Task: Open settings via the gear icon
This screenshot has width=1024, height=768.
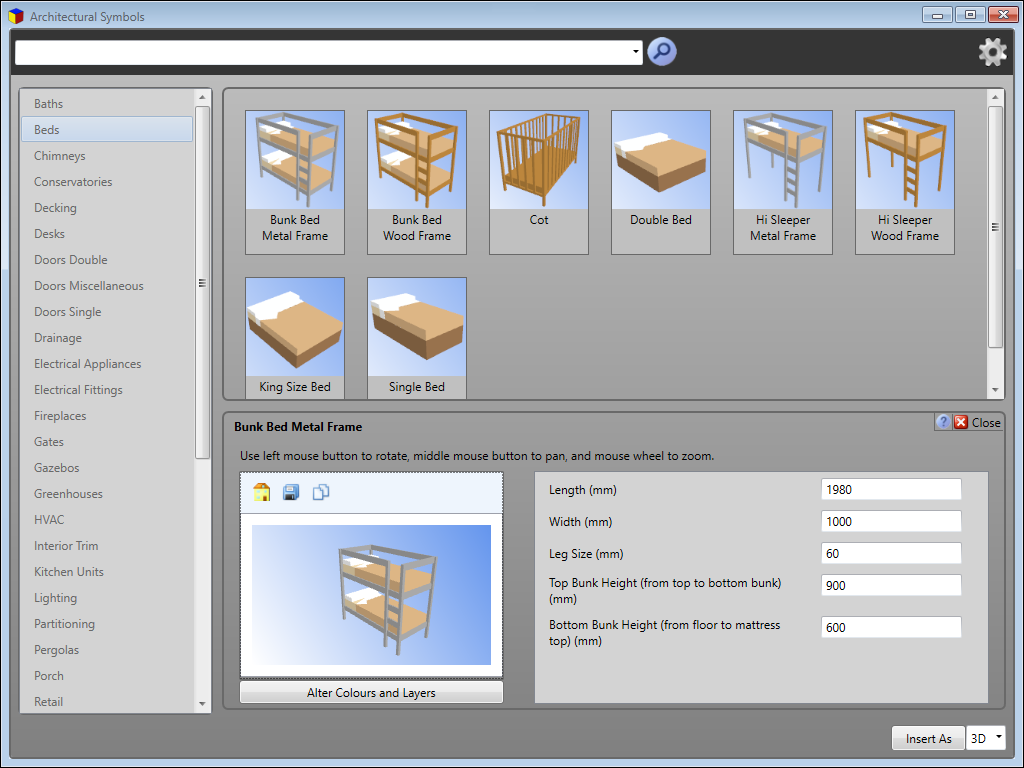Action: pos(992,51)
